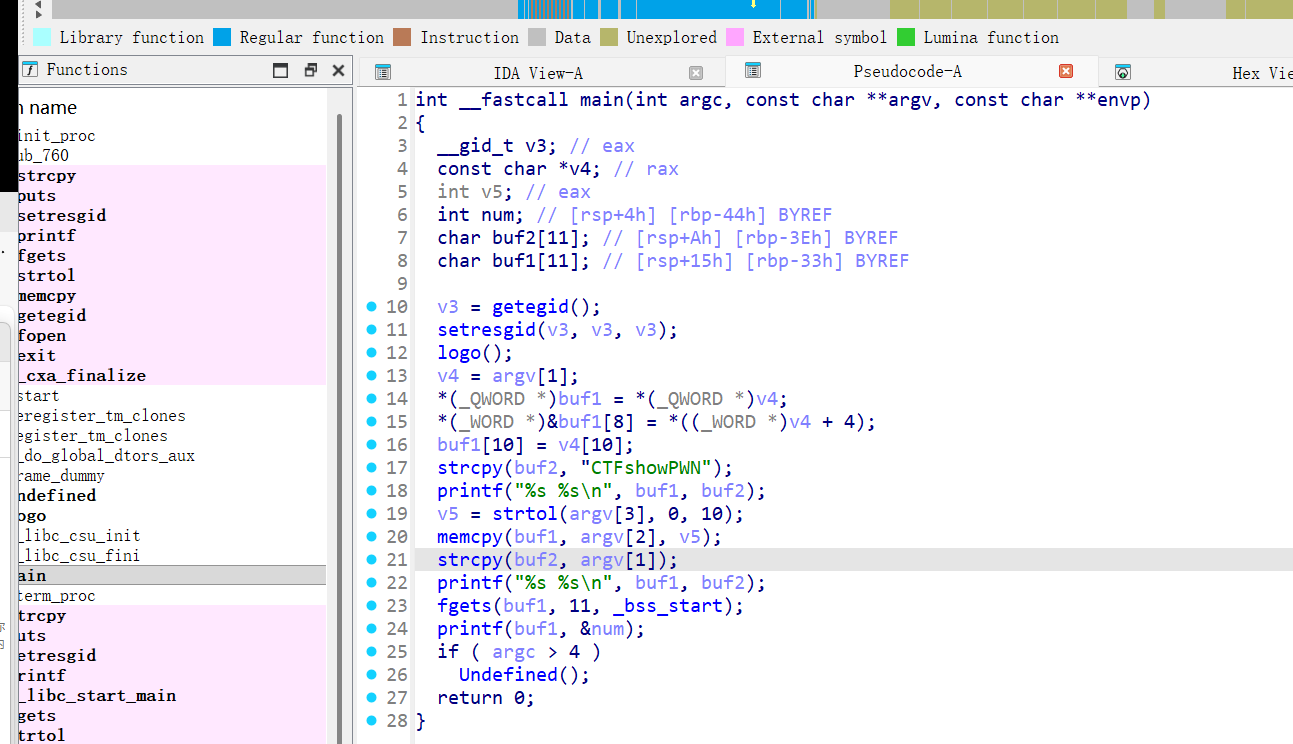Select memcpy in the Functions list
Viewport: 1293px width, 744px height.
click(171, 295)
